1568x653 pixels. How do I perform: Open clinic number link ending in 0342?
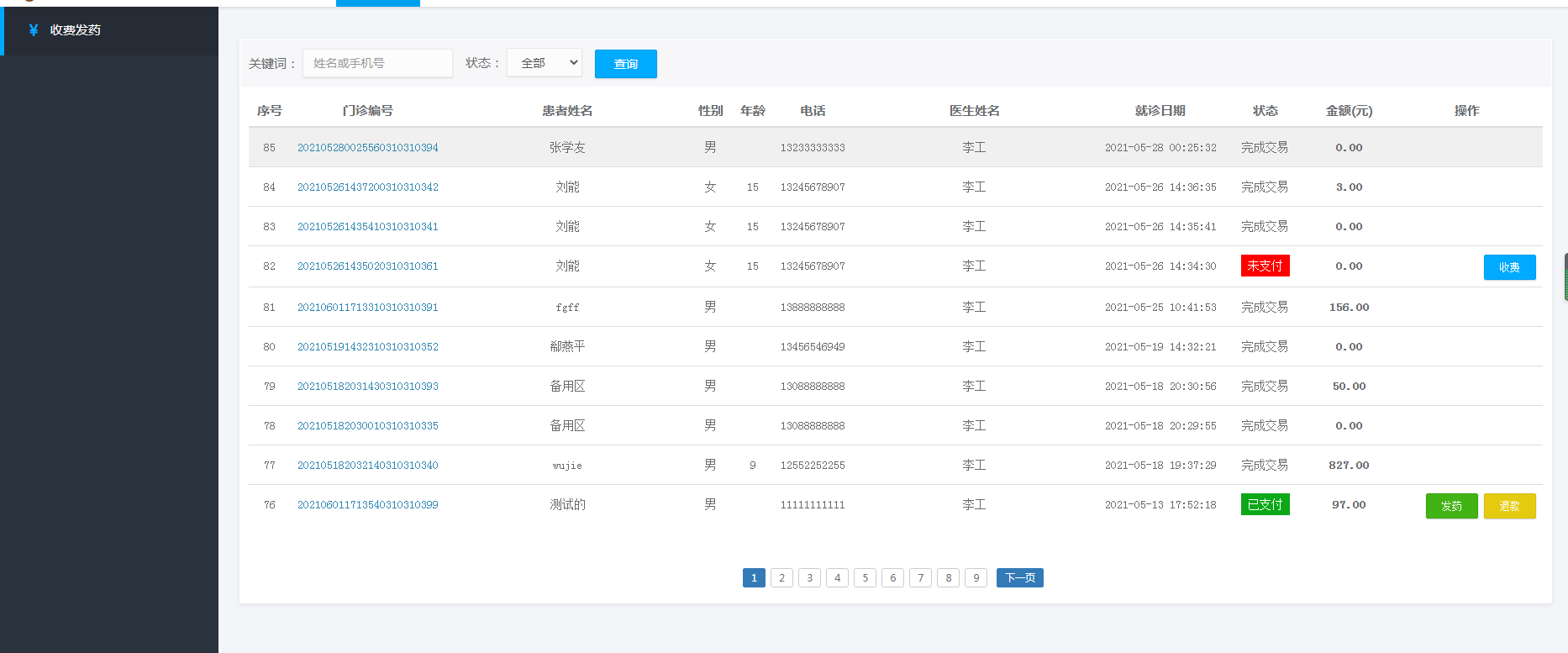click(x=367, y=187)
